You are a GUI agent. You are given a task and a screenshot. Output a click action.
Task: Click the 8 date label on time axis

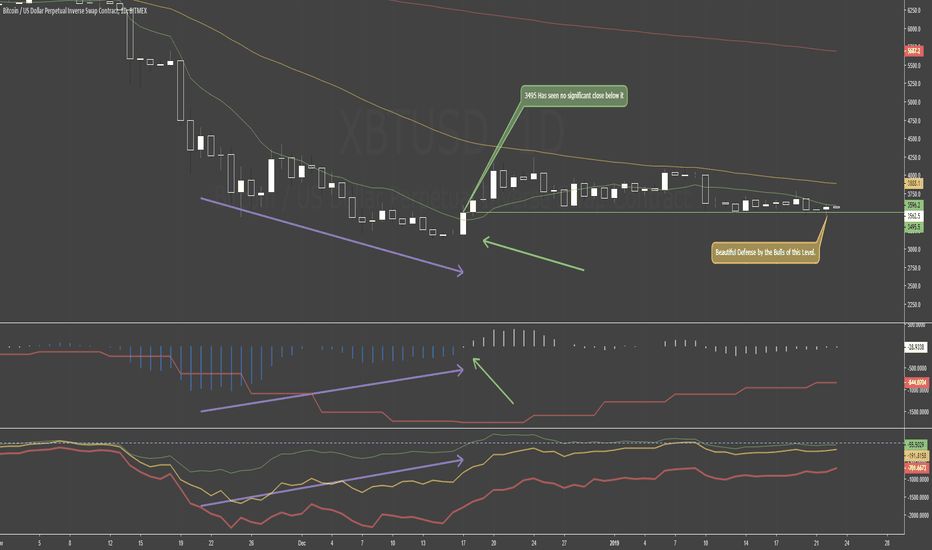pyautogui.click(x=70, y=543)
